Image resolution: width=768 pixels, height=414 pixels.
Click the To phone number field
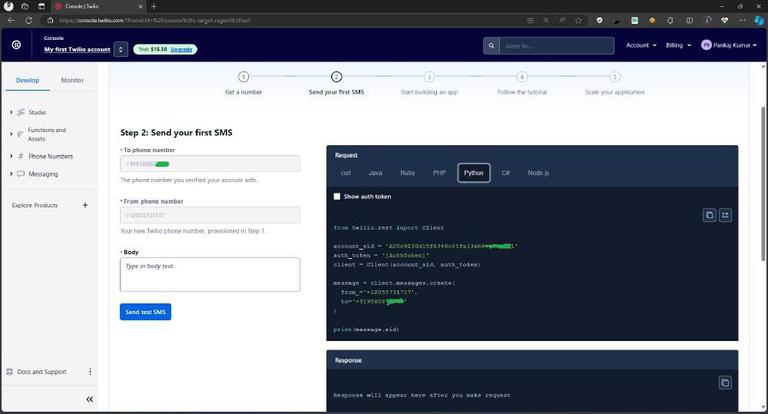[x=210, y=164]
